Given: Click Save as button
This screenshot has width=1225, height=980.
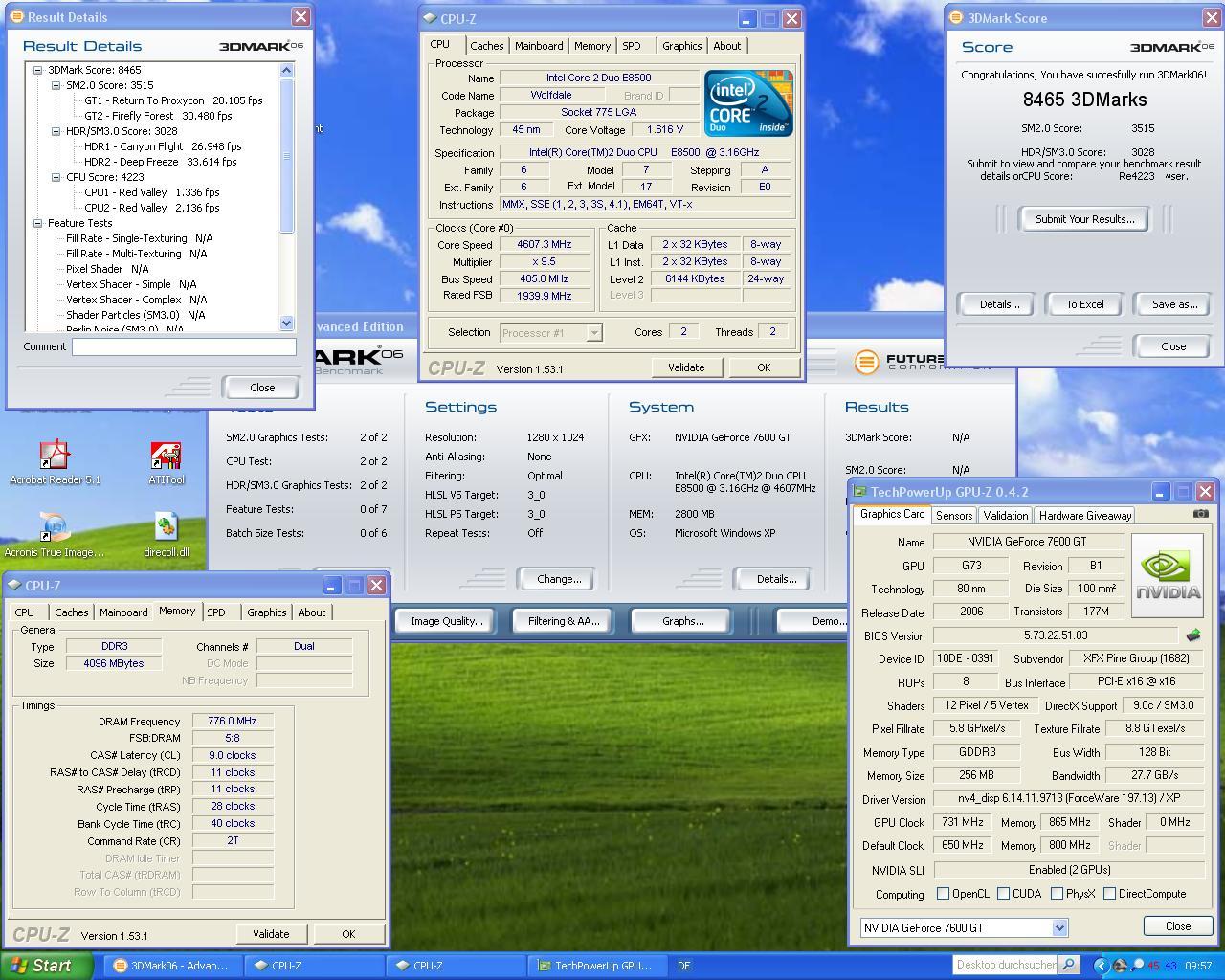Looking at the screenshot, I should (1174, 304).
